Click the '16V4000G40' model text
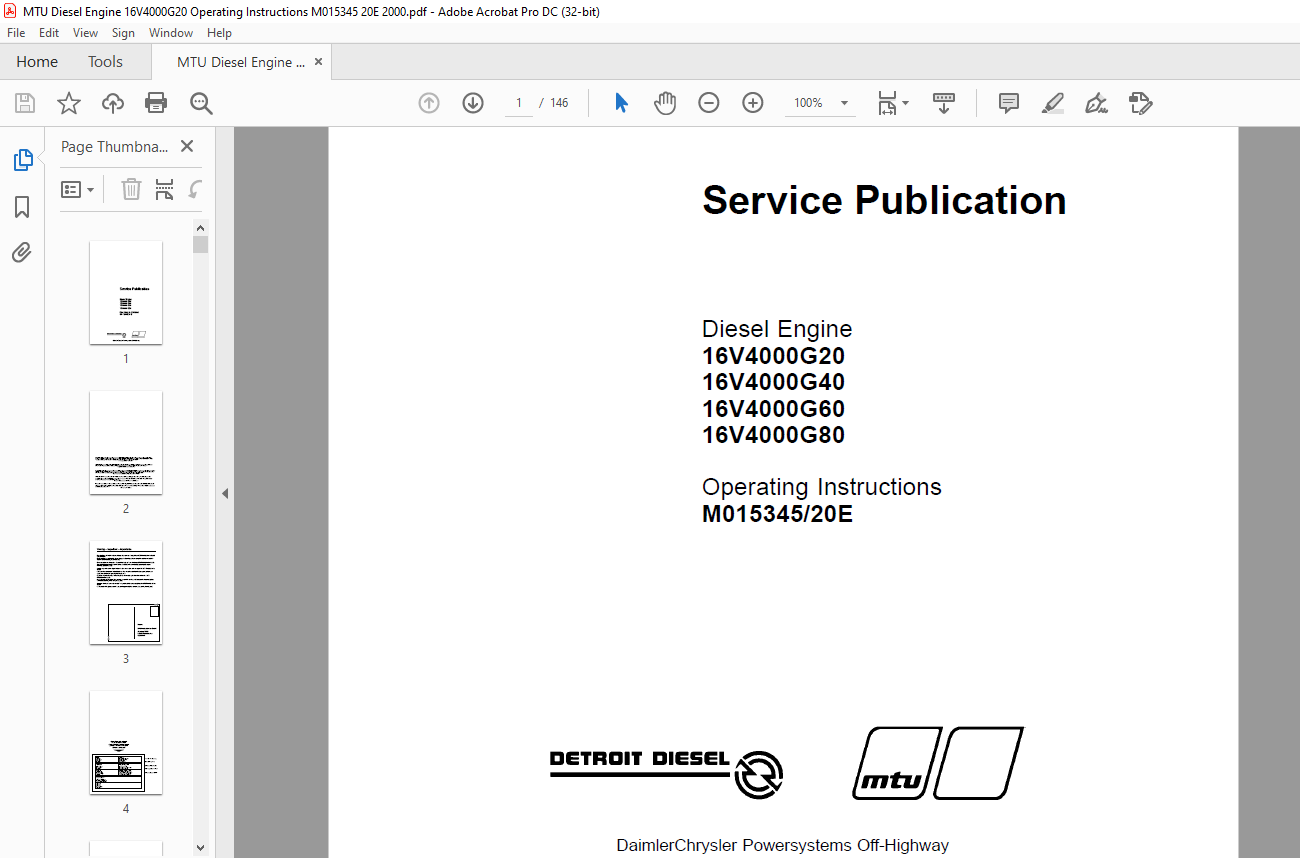Viewport: 1300px width, 858px height. click(x=773, y=382)
